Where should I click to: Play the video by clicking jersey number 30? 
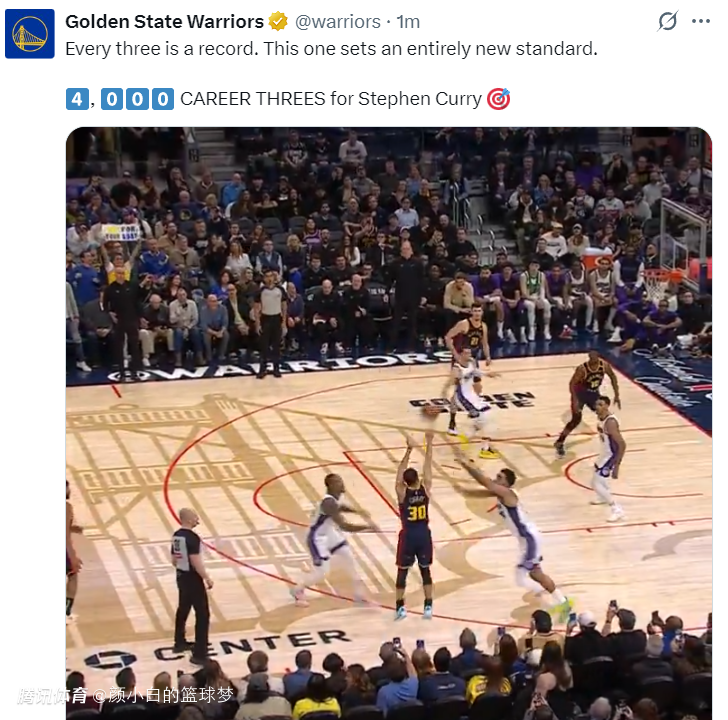point(416,512)
